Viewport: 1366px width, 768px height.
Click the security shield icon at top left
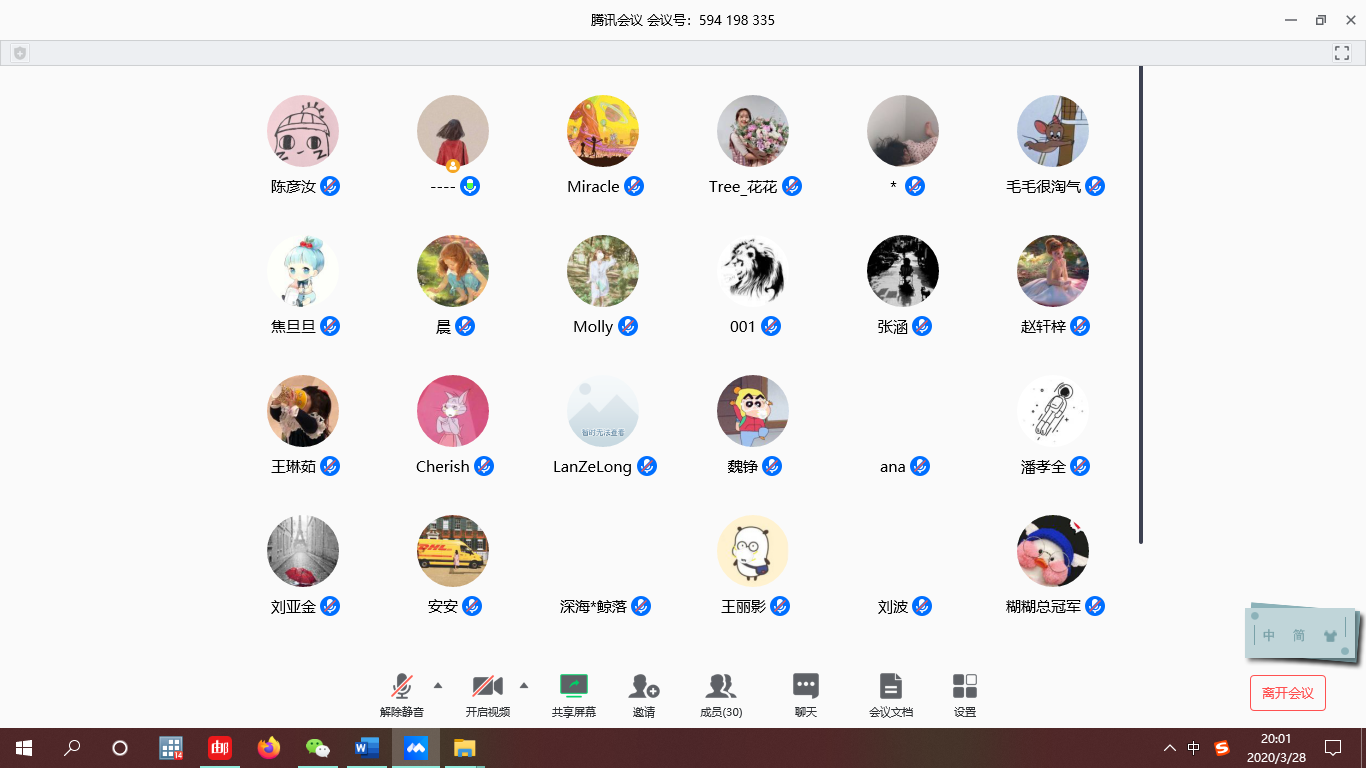coord(20,53)
